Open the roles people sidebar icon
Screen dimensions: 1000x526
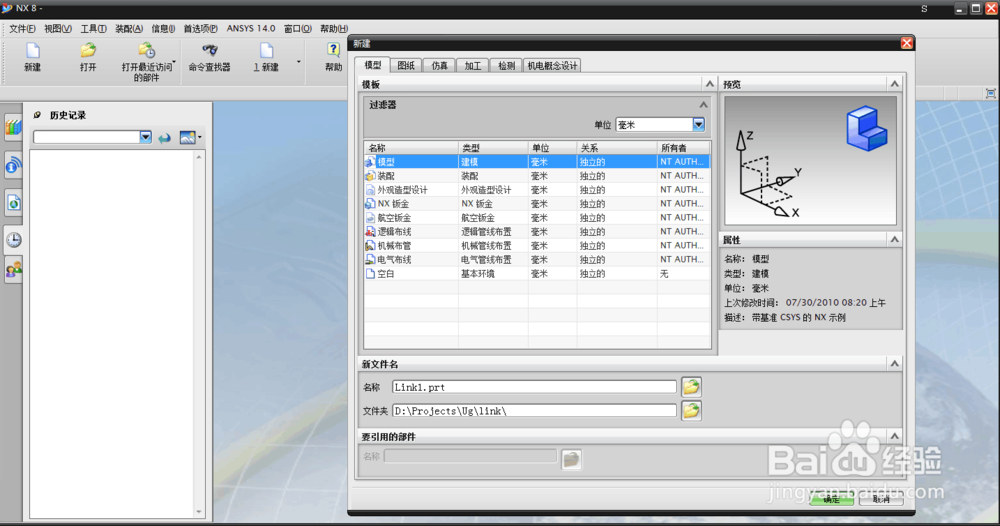pyautogui.click(x=13, y=270)
